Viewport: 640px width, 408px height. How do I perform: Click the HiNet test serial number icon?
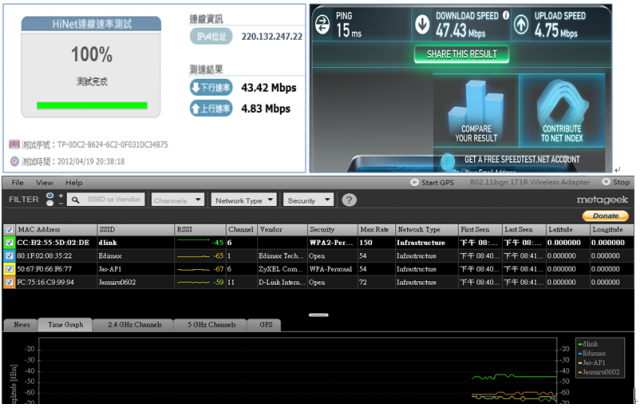(x=14, y=144)
